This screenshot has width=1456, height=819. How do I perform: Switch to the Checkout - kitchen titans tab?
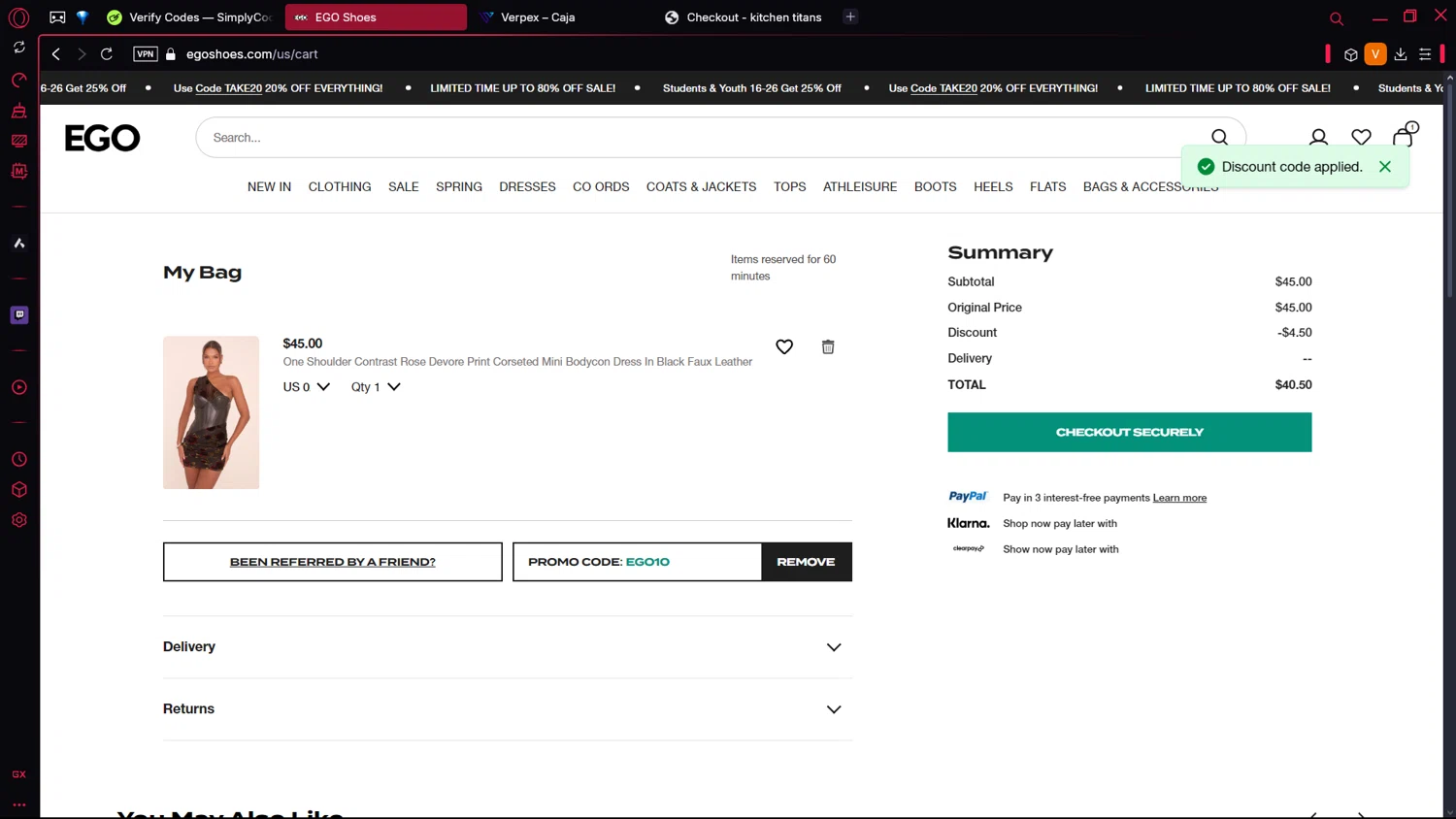[745, 17]
